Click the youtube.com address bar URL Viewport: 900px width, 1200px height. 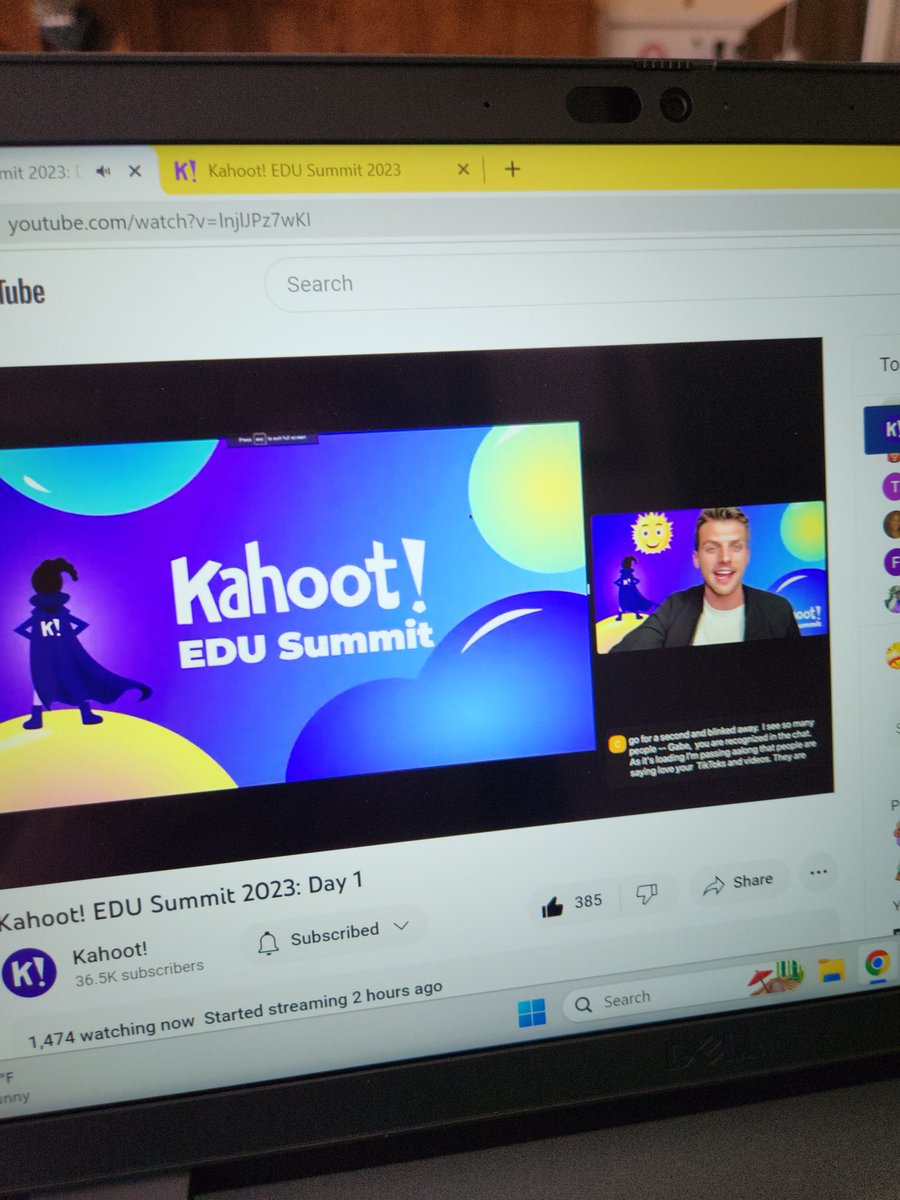pyautogui.click(x=159, y=222)
